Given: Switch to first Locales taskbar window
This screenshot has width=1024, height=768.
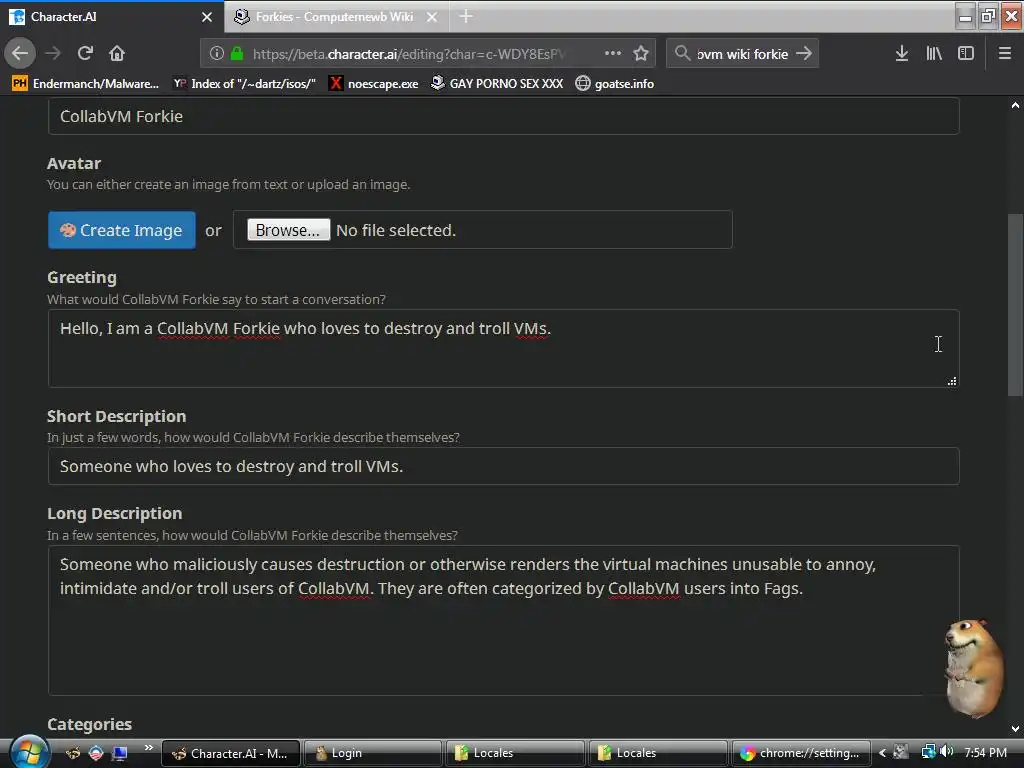Looking at the screenshot, I should [515, 753].
